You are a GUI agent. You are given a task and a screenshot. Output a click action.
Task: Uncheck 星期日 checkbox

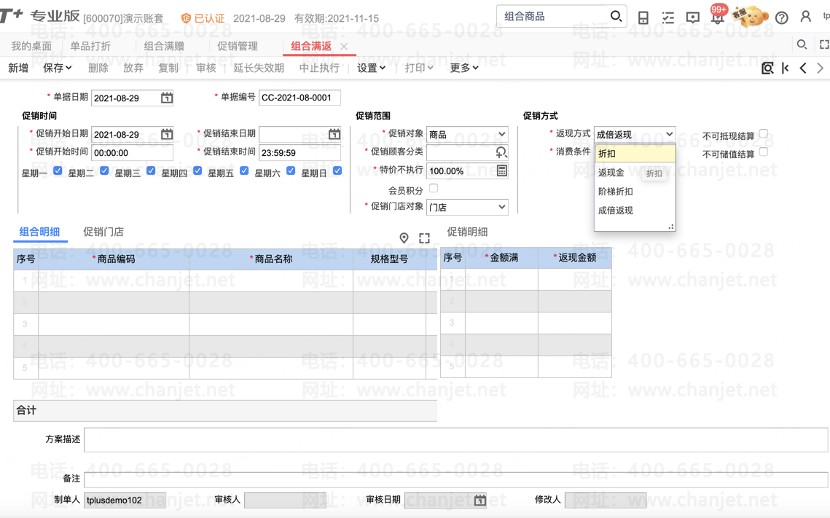tap(337, 170)
